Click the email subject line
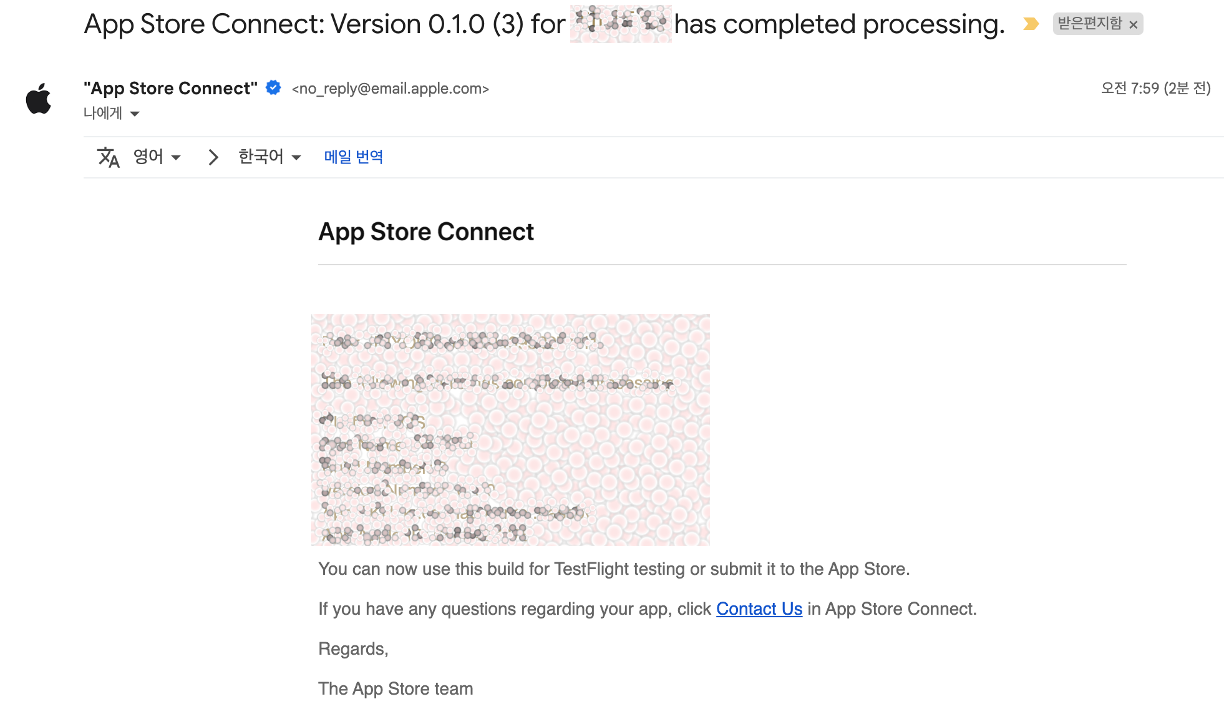 tap(544, 24)
